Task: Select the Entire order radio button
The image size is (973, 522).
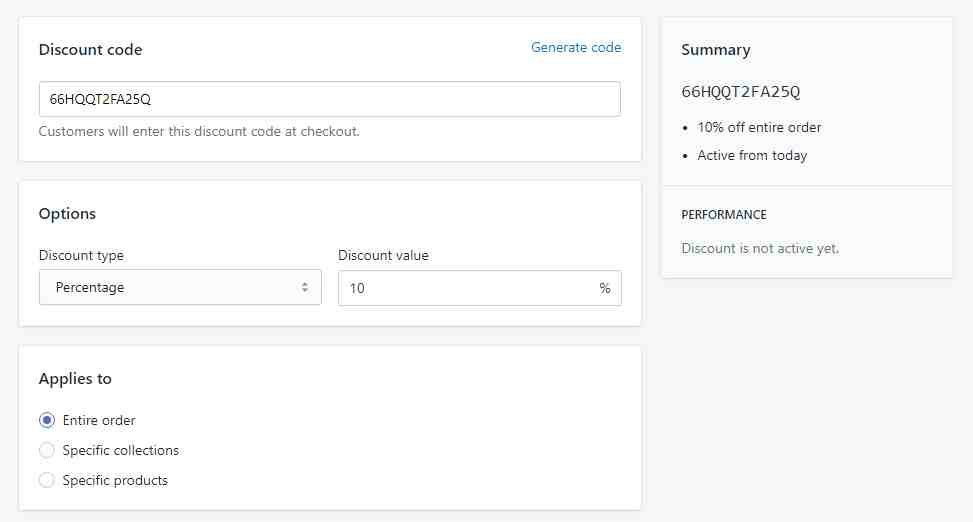Action: point(47,420)
